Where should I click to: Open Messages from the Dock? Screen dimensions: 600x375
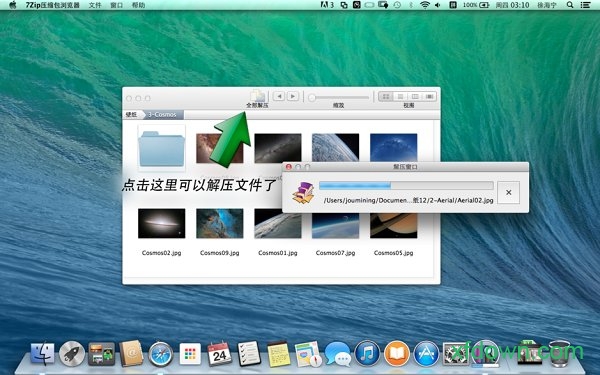coord(338,354)
